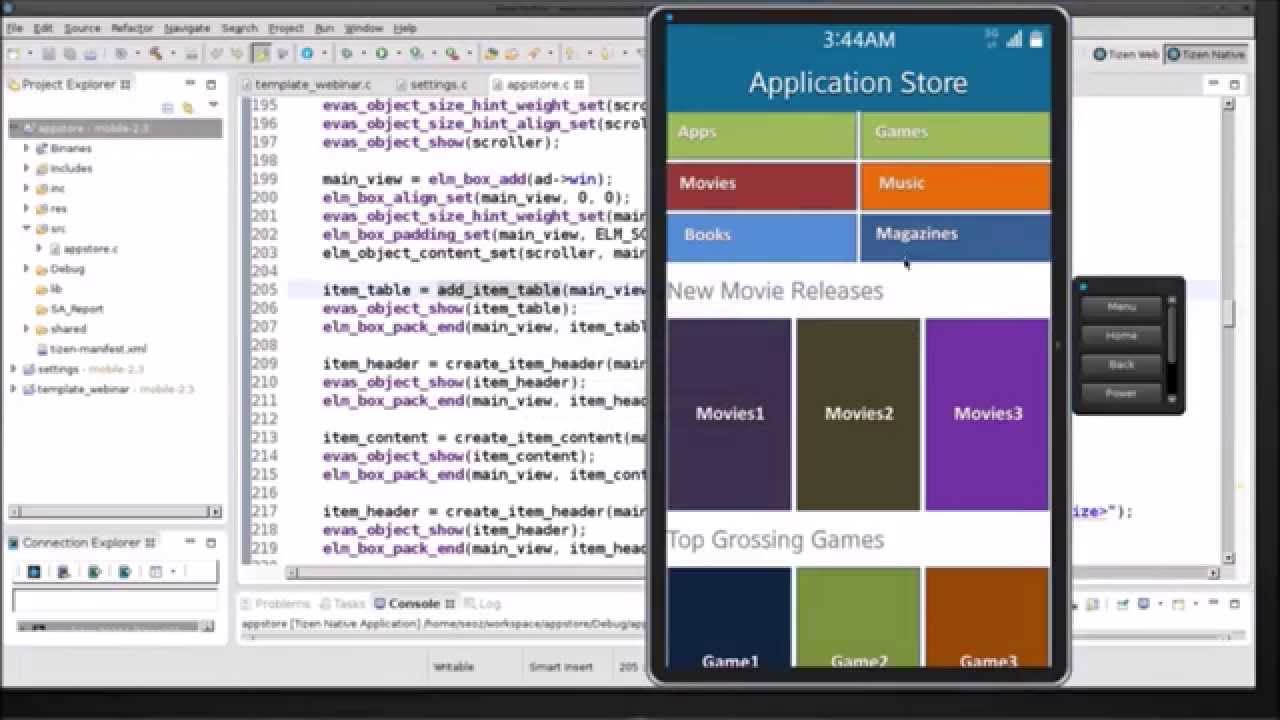Open the Project menu
The height and width of the screenshot is (720, 1280).
pyautogui.click(x=286, y=28)
